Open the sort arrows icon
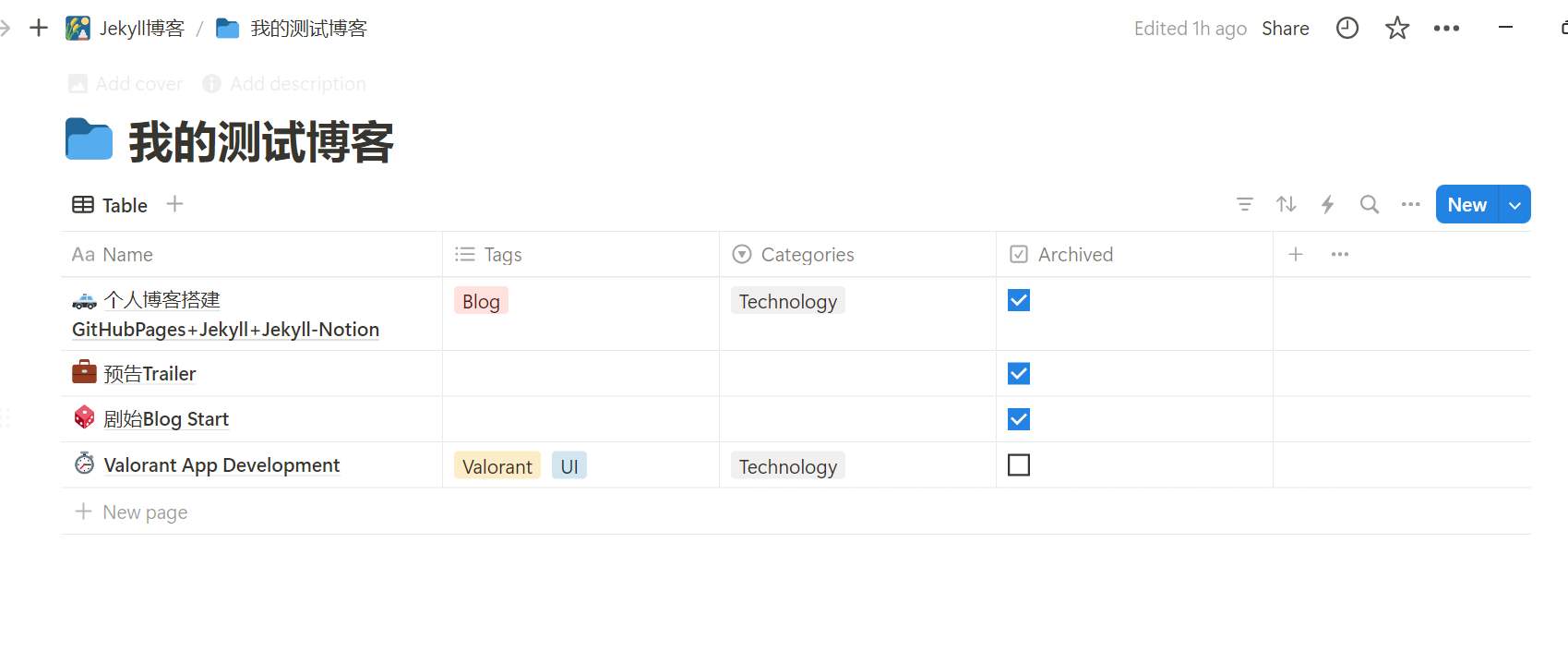1568x663 pixels. tap(1286, 204)
